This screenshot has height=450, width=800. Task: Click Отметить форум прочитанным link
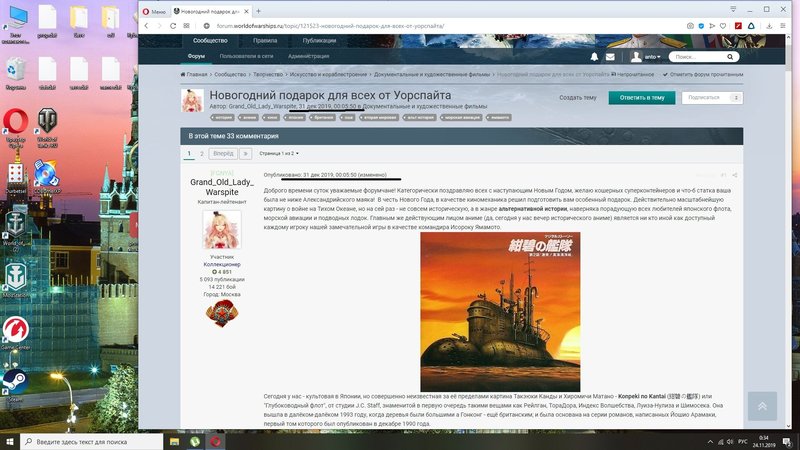point(703,74)
